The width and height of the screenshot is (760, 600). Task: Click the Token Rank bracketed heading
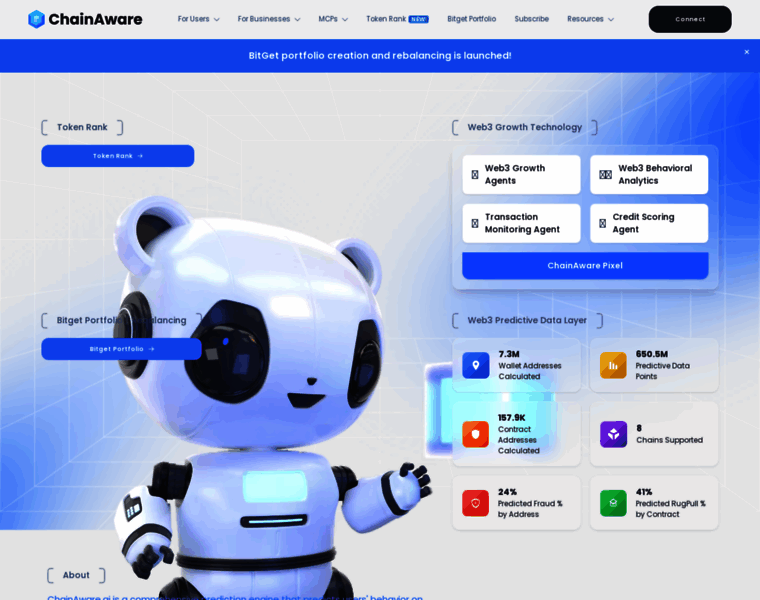click(x=82, y=127)
